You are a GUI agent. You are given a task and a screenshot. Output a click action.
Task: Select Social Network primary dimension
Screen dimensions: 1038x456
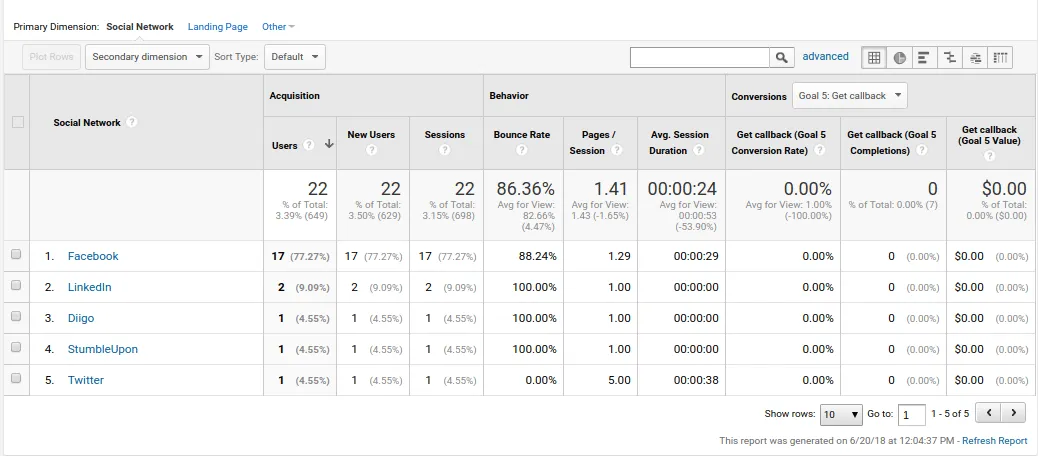point(140,27)
